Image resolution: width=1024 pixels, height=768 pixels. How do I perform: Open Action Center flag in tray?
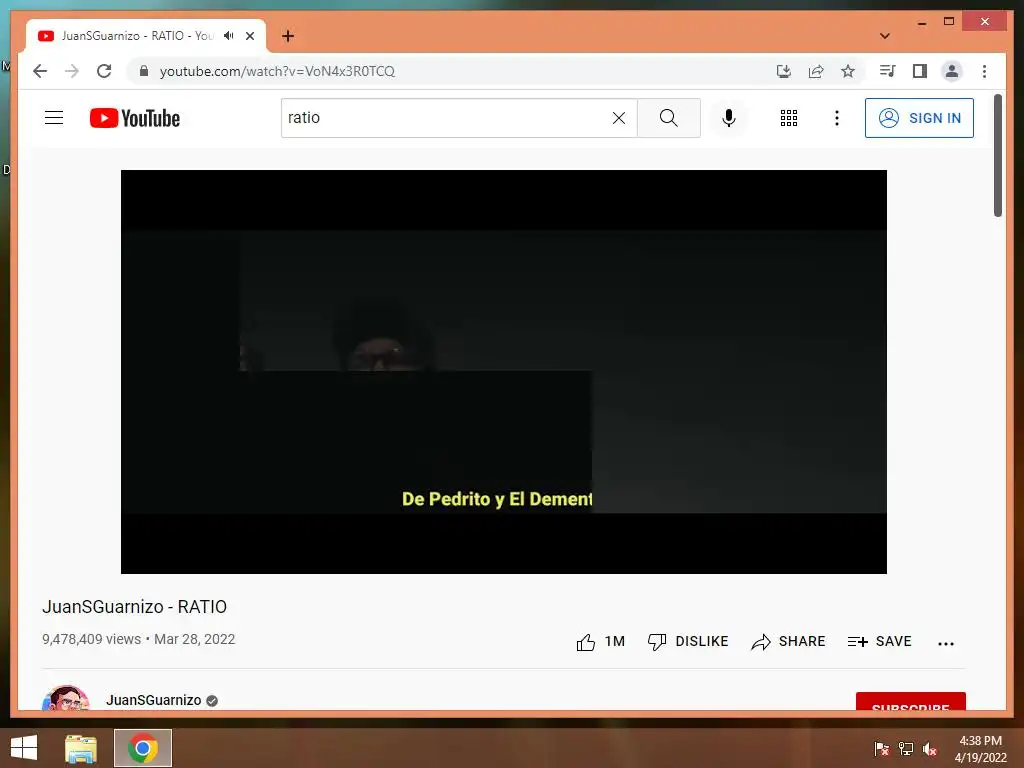coord(882,749)
